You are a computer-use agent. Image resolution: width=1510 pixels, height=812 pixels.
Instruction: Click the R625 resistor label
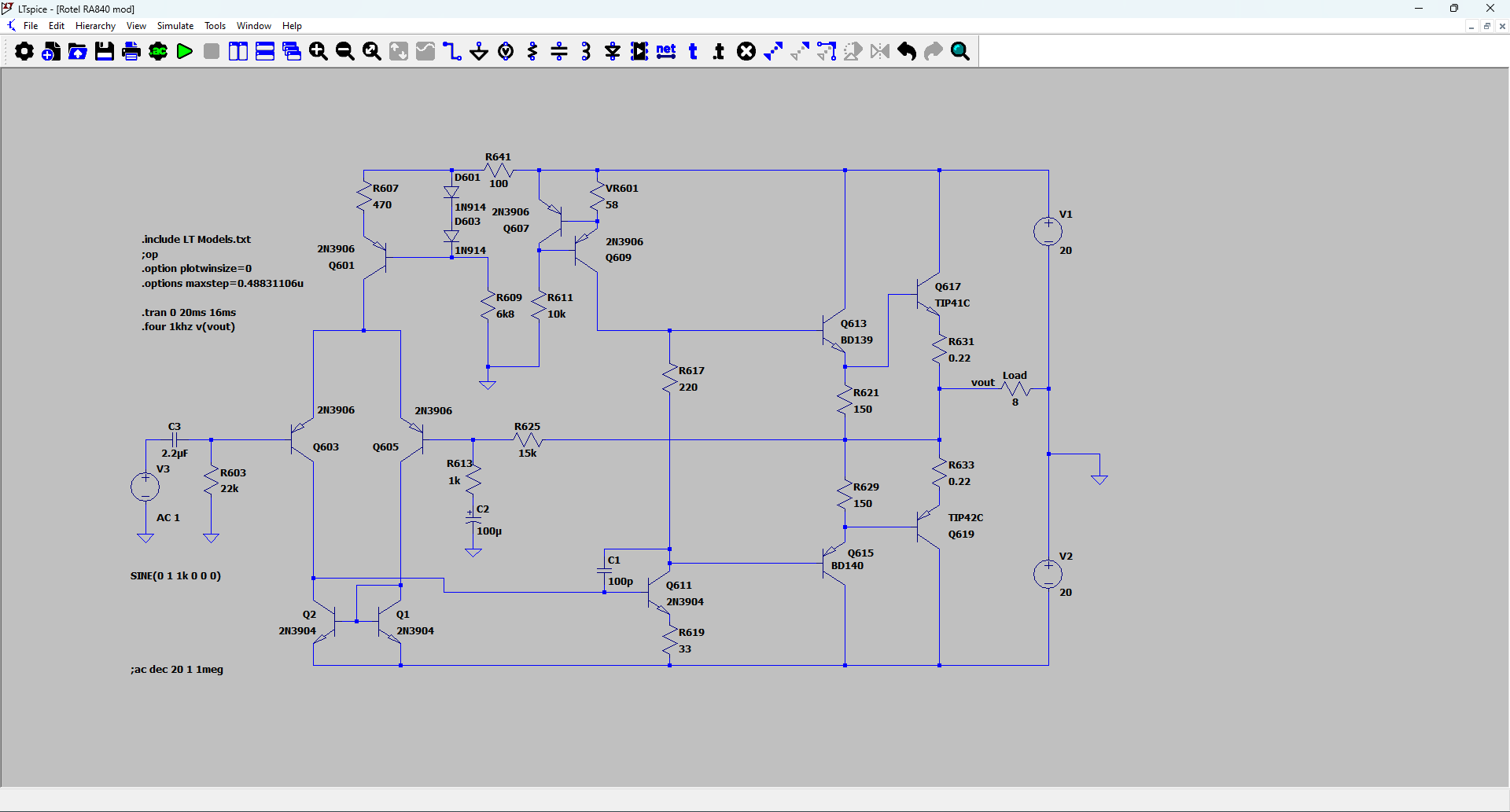[x=527, y=427]
